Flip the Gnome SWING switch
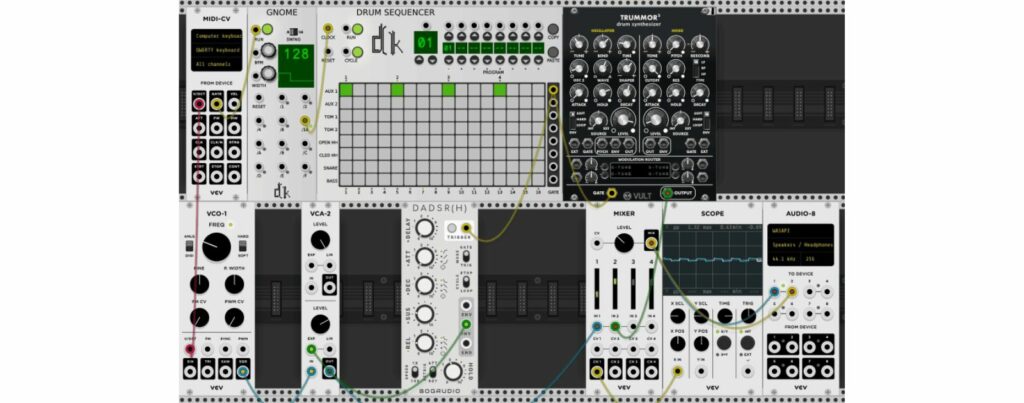Viewport: 1024px width, 403px height. pyautogui.click(x=293, y=32)
